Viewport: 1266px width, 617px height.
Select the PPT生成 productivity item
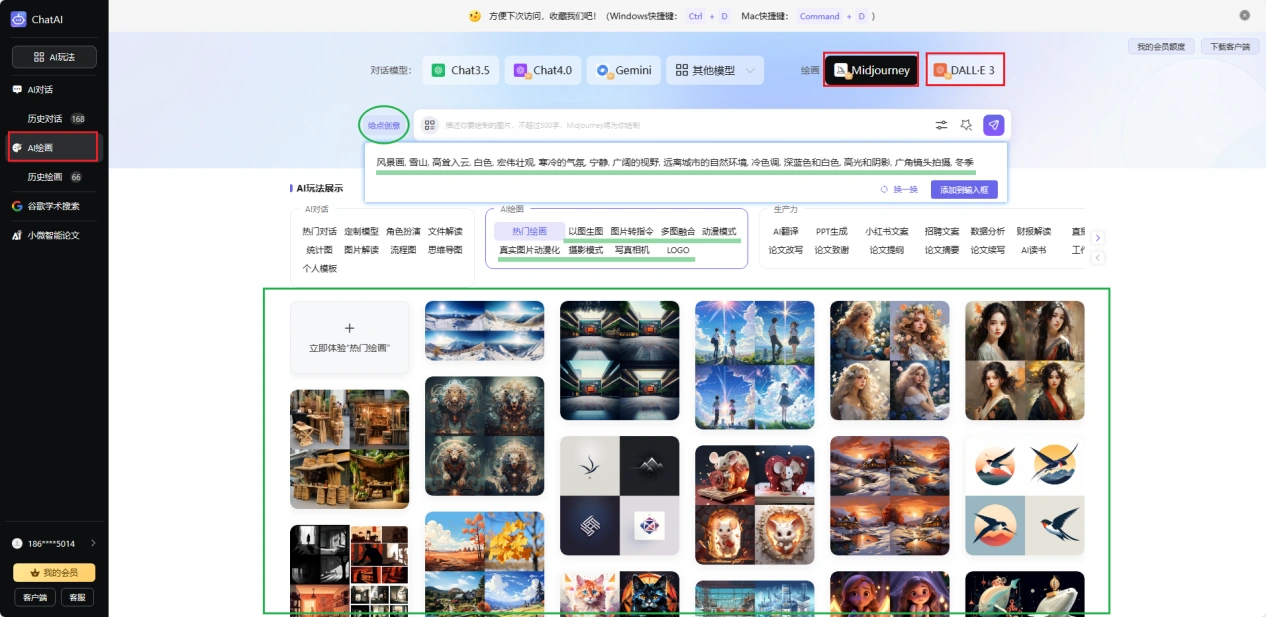point(831,231)
